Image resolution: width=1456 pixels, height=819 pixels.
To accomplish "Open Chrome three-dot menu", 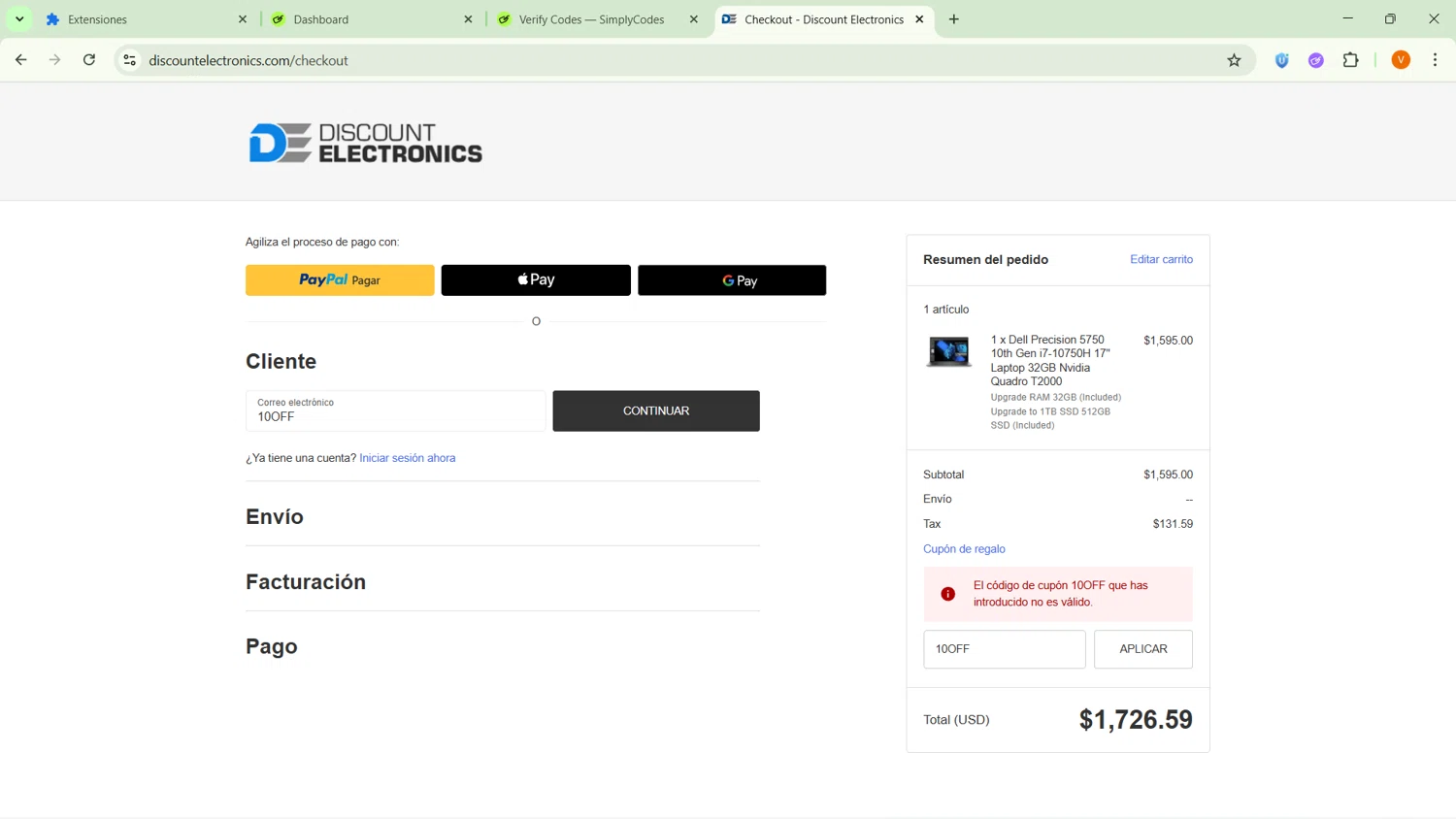I will (1435, 60).
